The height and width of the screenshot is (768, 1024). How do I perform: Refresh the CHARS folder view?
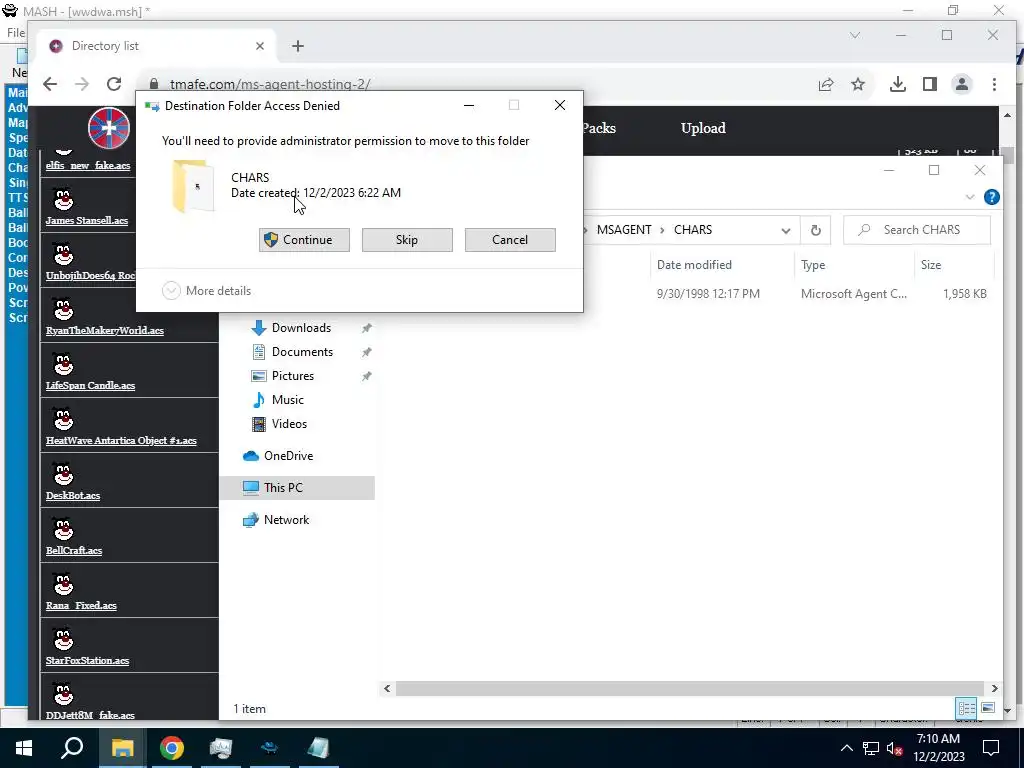816,231
